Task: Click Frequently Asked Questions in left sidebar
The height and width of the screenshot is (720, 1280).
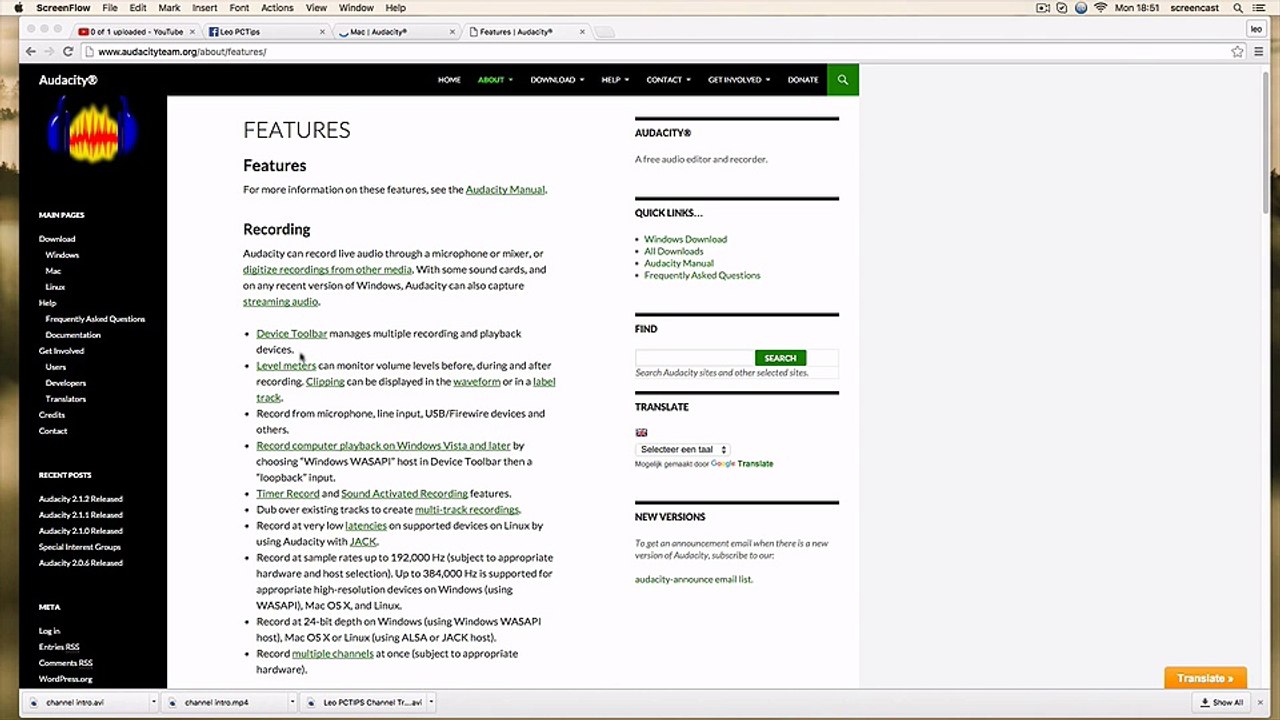Action: (95, 319)
